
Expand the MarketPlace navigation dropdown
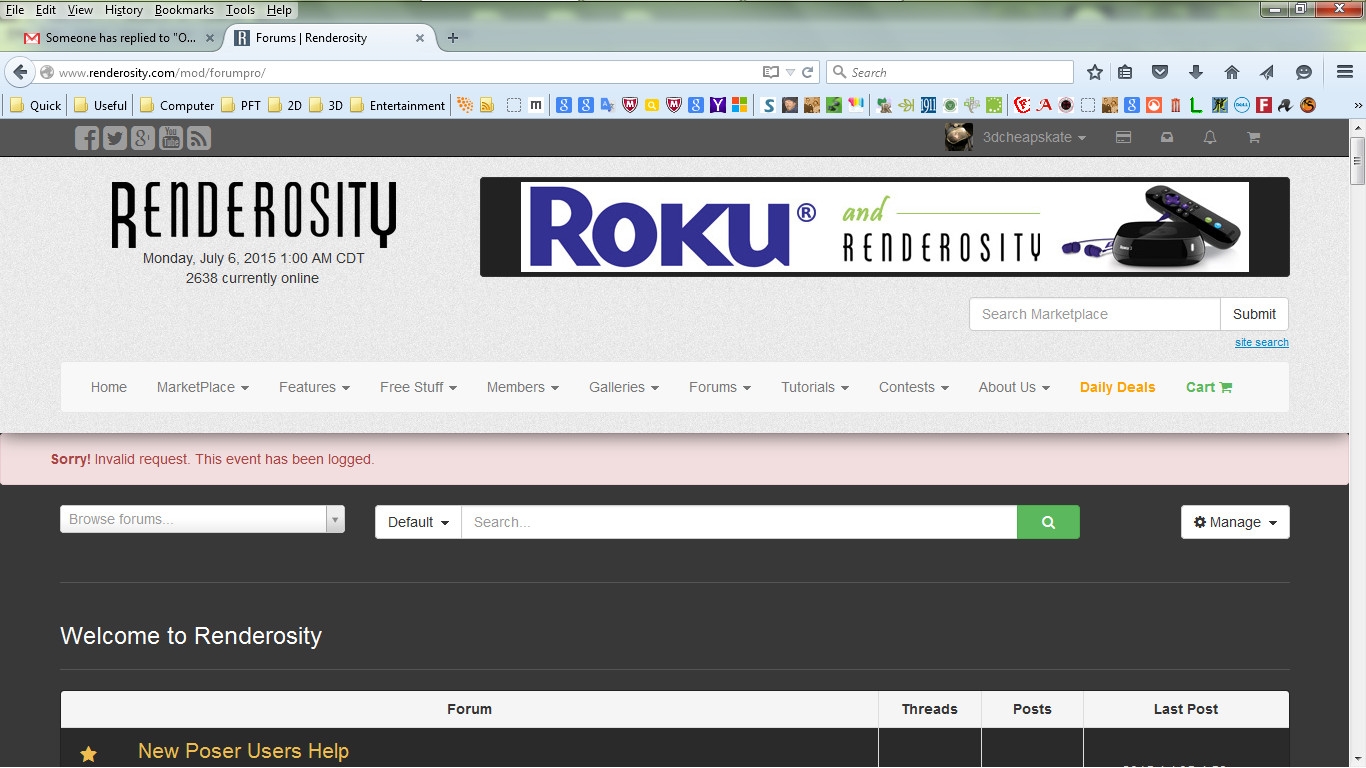(x=203, y=387)
